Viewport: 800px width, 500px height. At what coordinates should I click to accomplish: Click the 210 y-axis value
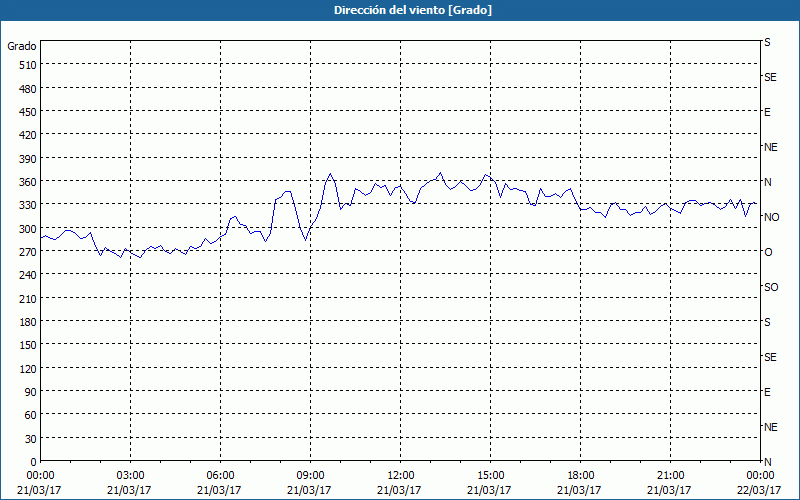click(28, 299)
